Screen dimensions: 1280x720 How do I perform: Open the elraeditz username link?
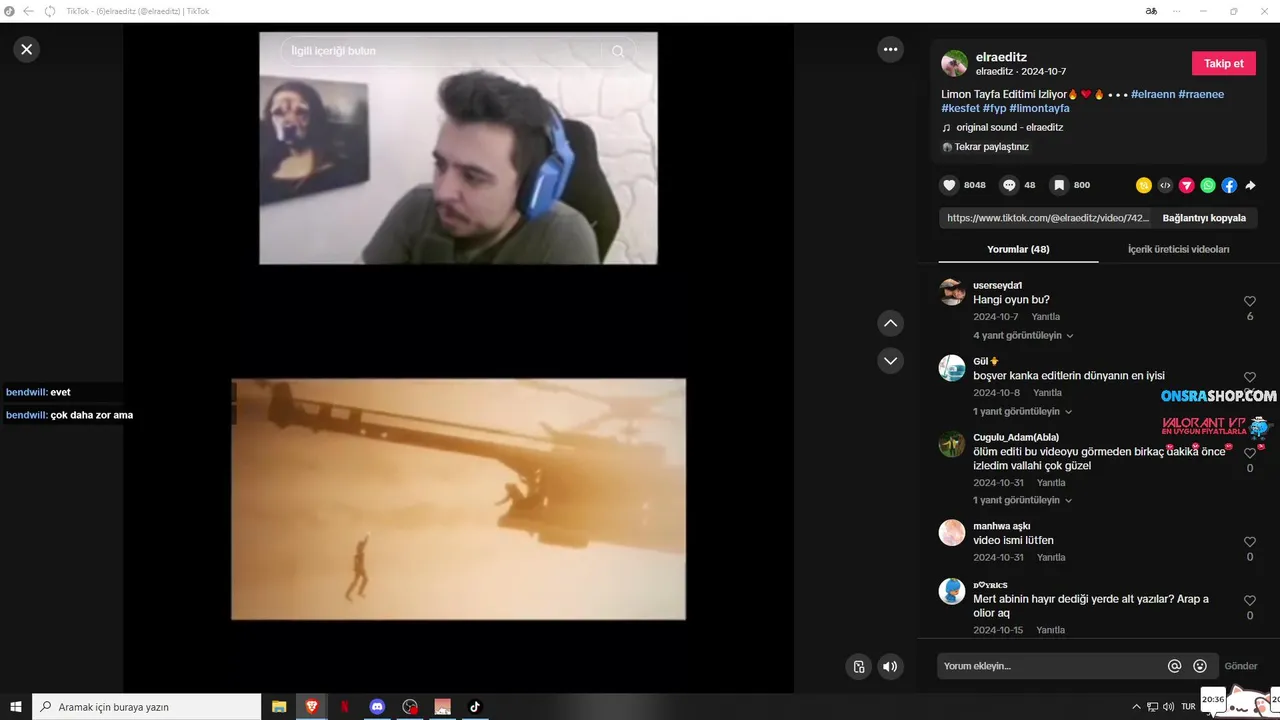(1001, 57)
